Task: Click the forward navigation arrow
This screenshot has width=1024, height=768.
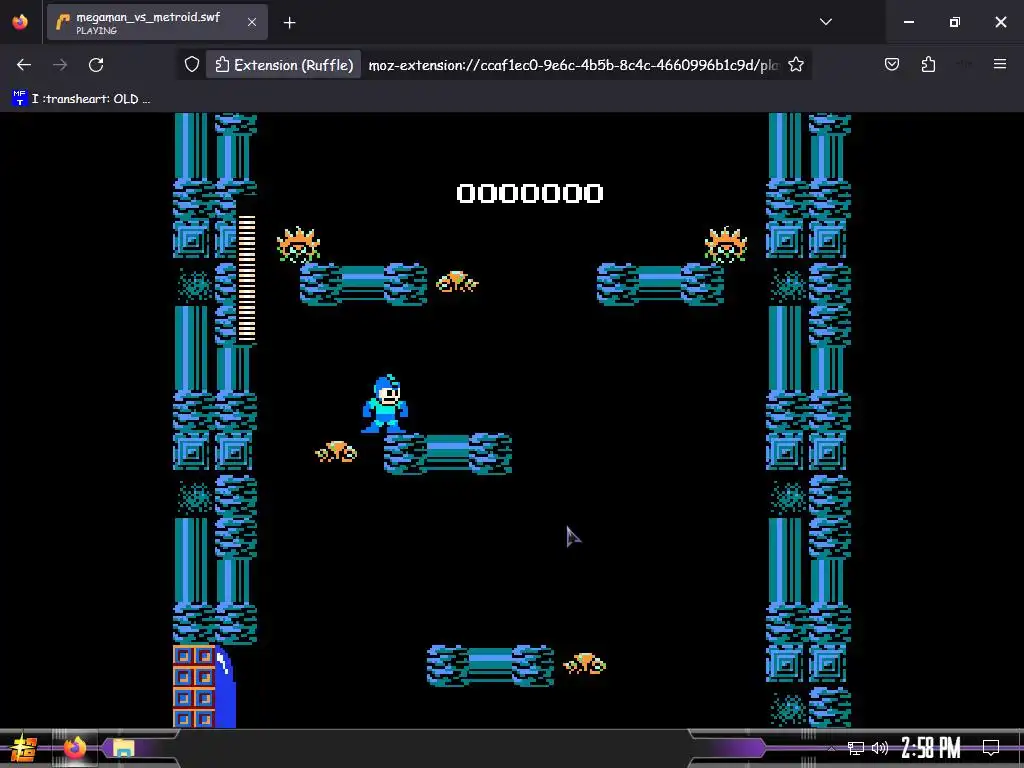Action: pos(60,65)
